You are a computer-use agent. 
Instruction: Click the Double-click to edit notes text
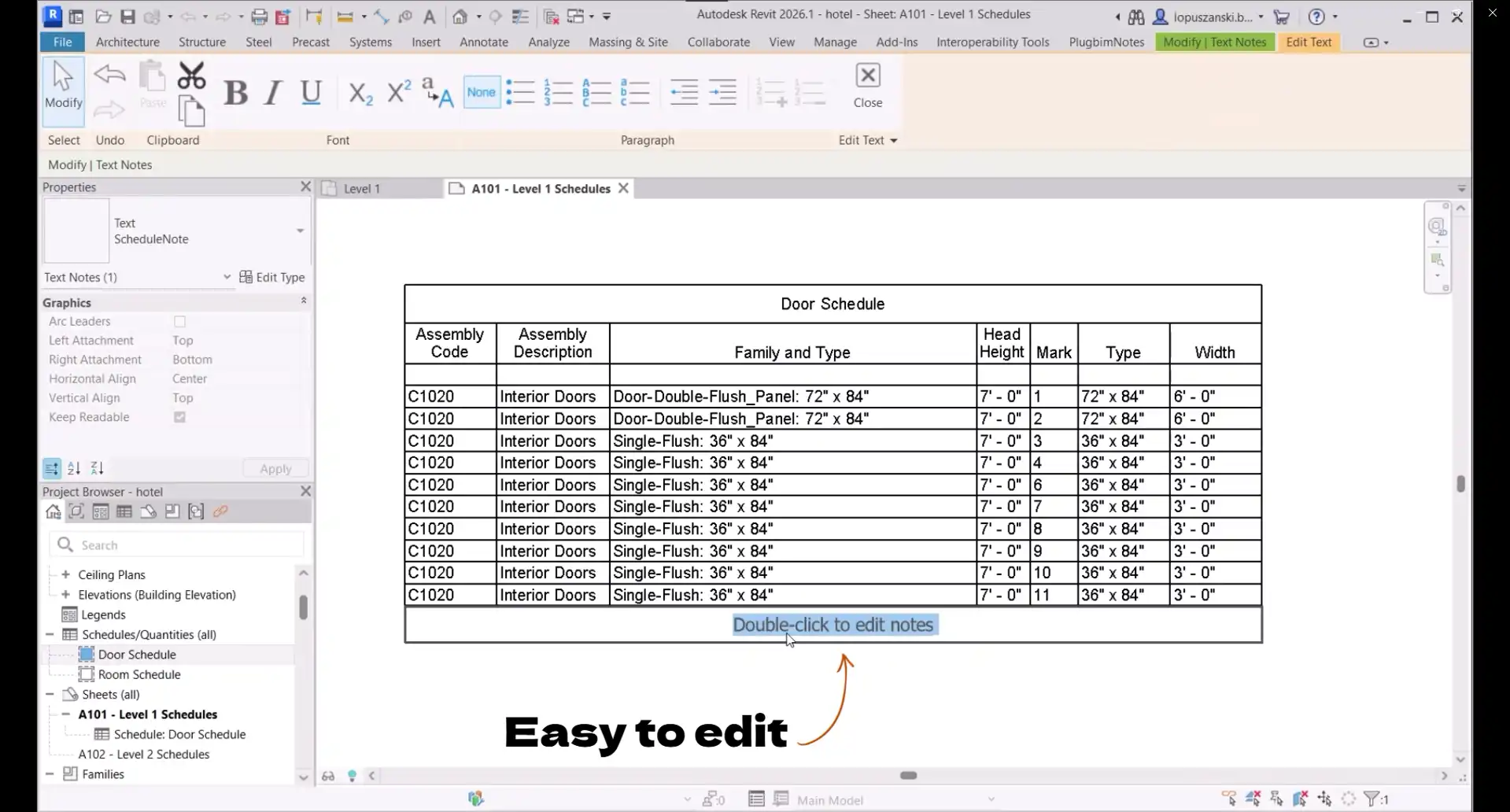coord(833,625)
